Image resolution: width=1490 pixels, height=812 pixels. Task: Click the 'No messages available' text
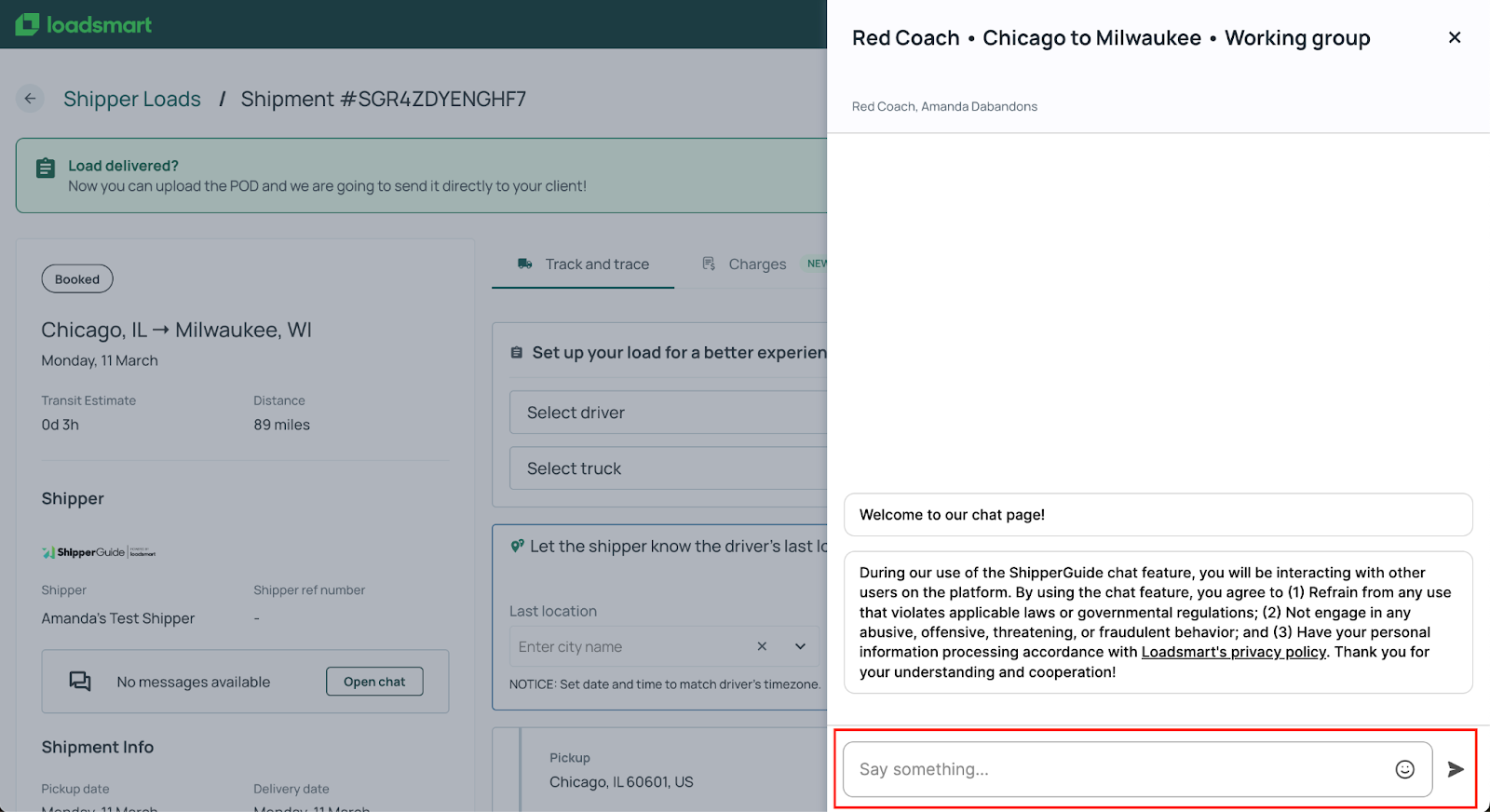coord(194,683)
